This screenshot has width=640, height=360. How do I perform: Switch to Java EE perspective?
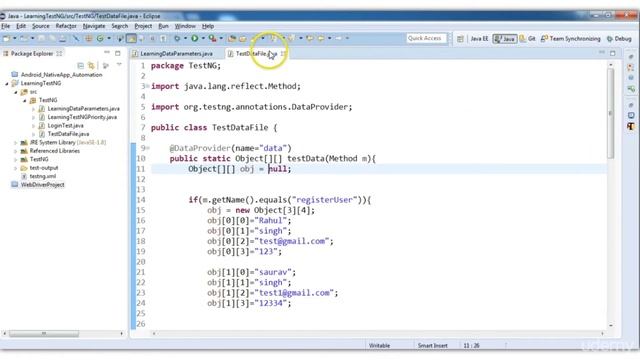pos(479,39)
